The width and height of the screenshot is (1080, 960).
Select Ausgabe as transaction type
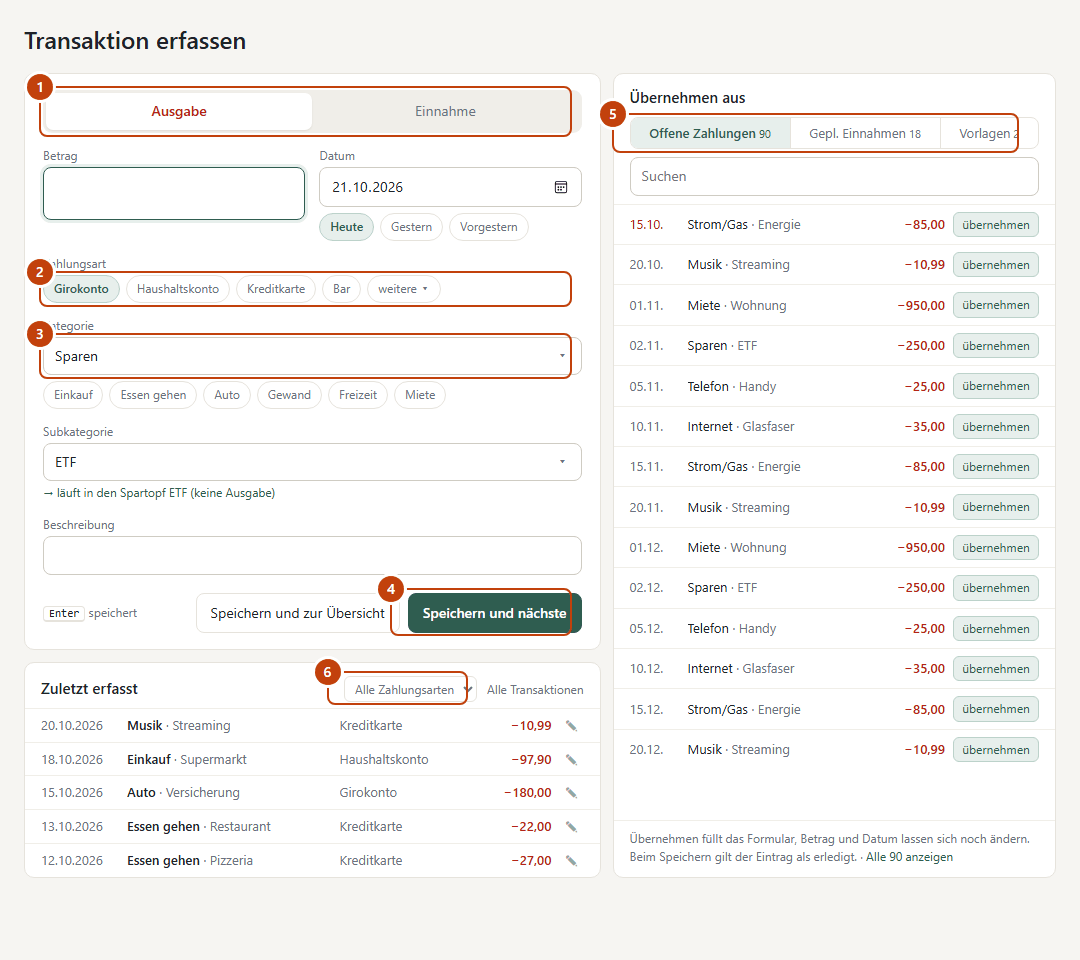coord(179,112)
